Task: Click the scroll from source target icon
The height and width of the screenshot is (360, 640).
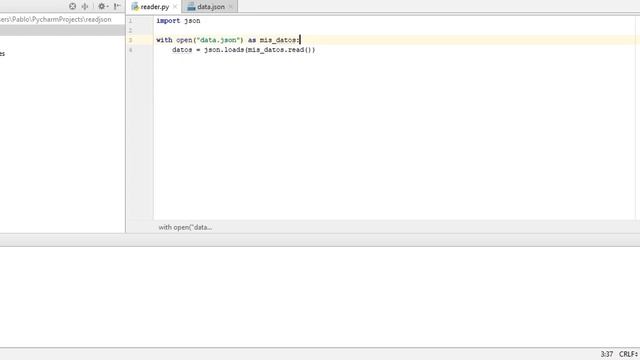Action: [72, 6]
